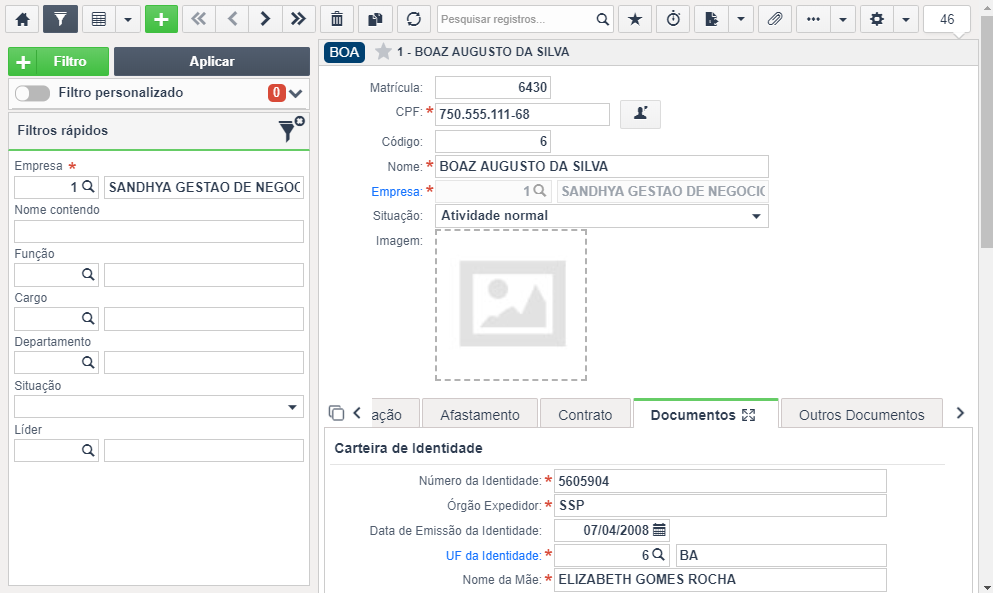Viewport: 993px width, 593px height.
Task: Open attachments paperclip icon
Action: point(775,19)
